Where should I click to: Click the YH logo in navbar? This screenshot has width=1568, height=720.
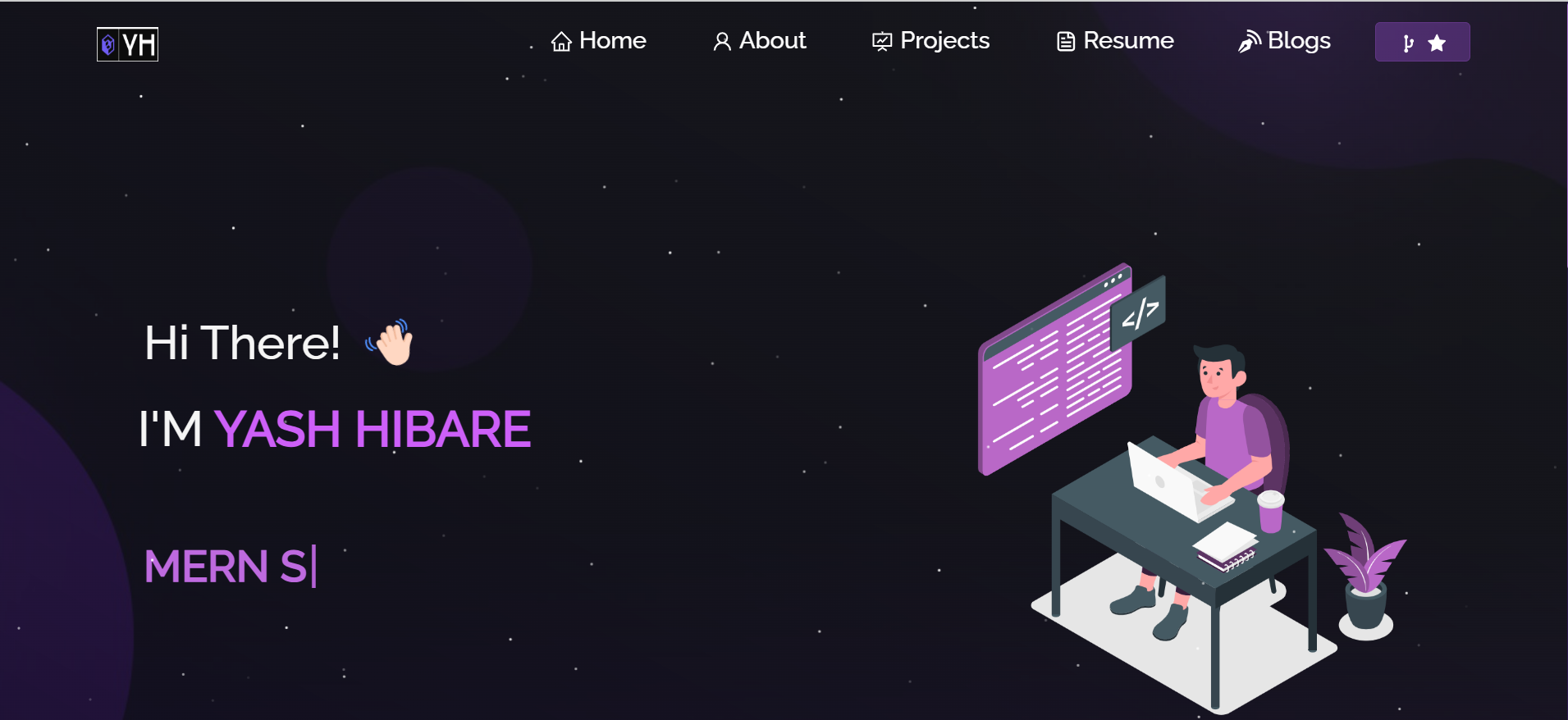tap(127, 44)
